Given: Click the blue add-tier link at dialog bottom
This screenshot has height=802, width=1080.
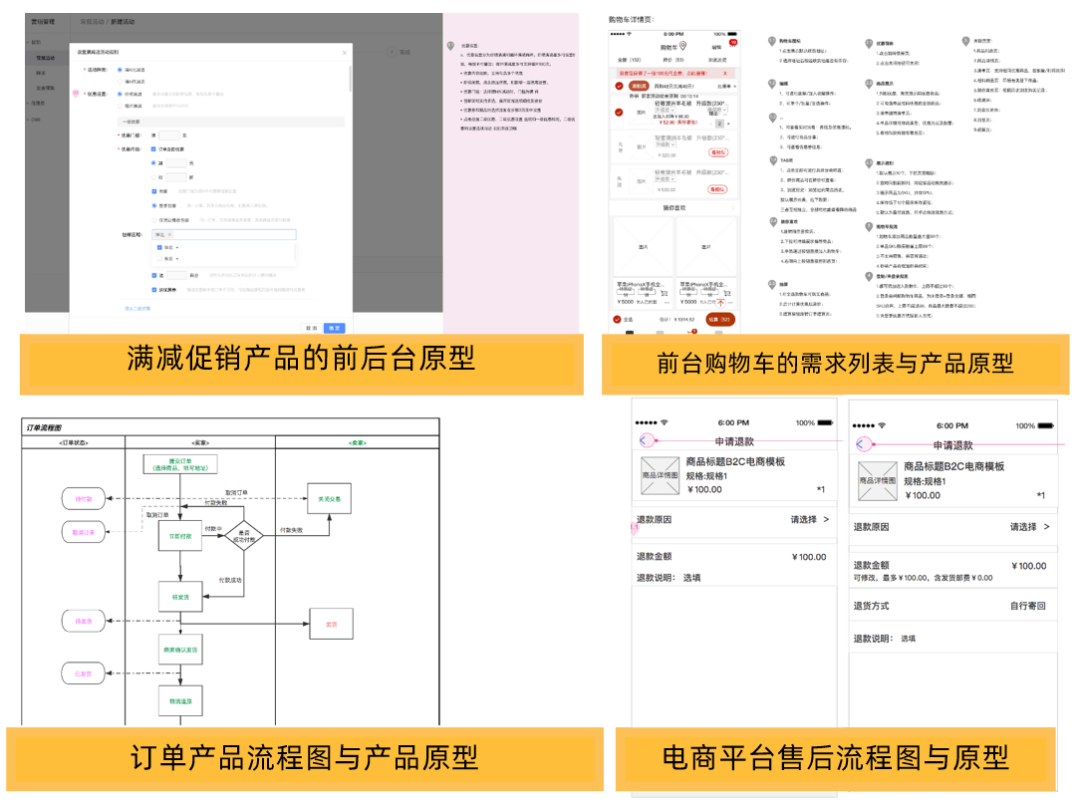Looking at the screenshot, I should pyautogui.click(x=137, y=309).
